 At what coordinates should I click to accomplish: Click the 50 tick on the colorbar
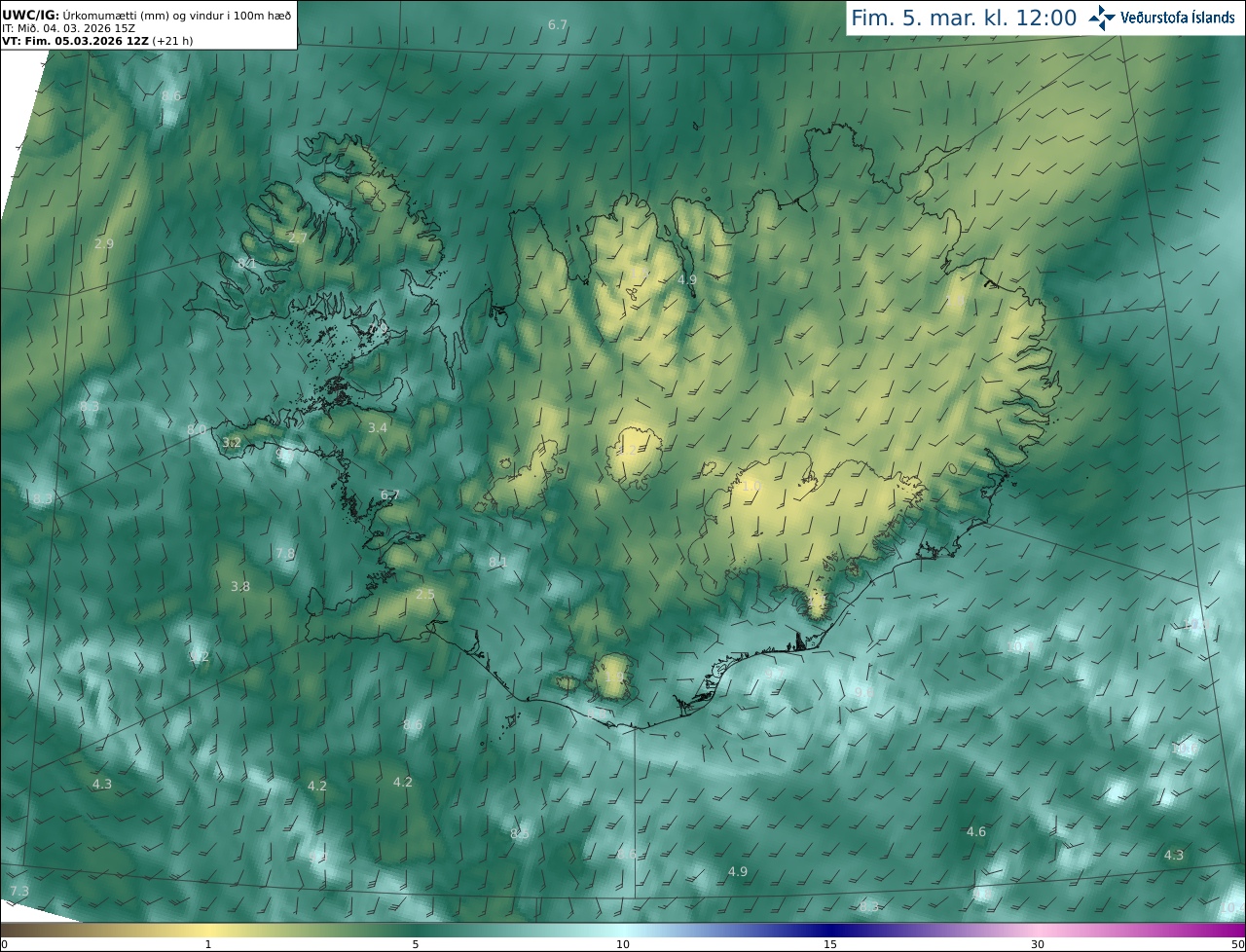1237,944
